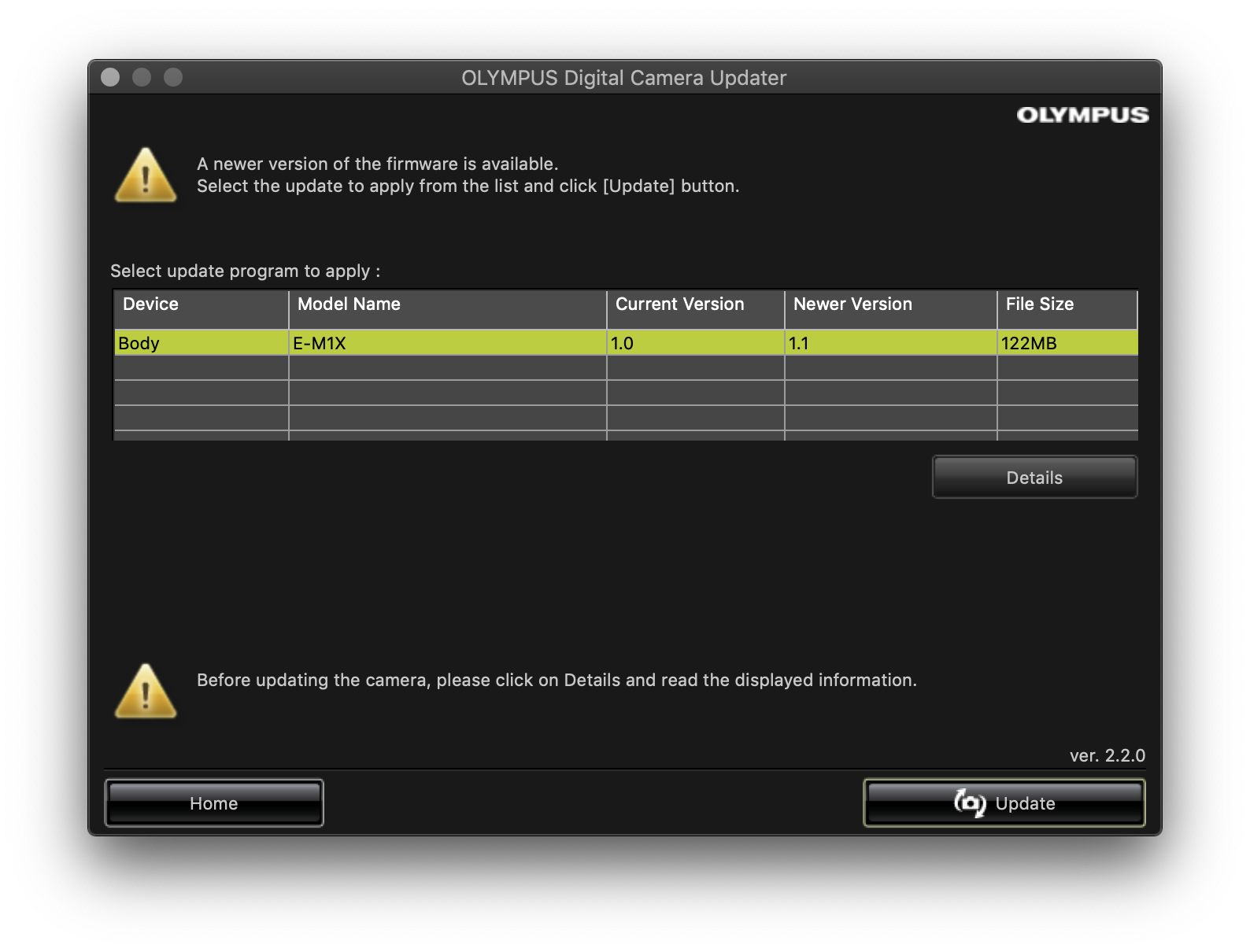Zoom the Updater window
The image size is (1250, 952).
click(x=173, y=77)
